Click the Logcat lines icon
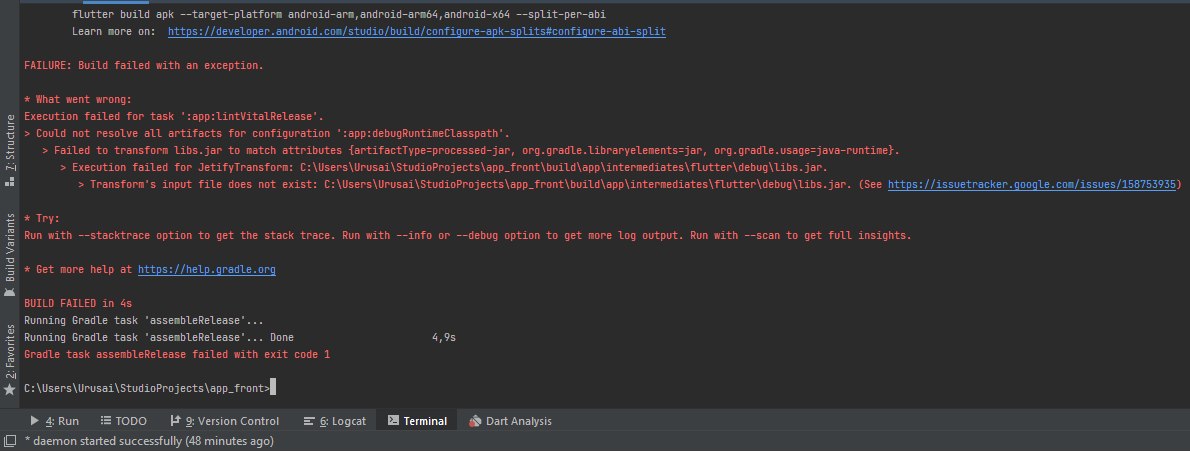The image size is (1190, 452). point(309,421)
